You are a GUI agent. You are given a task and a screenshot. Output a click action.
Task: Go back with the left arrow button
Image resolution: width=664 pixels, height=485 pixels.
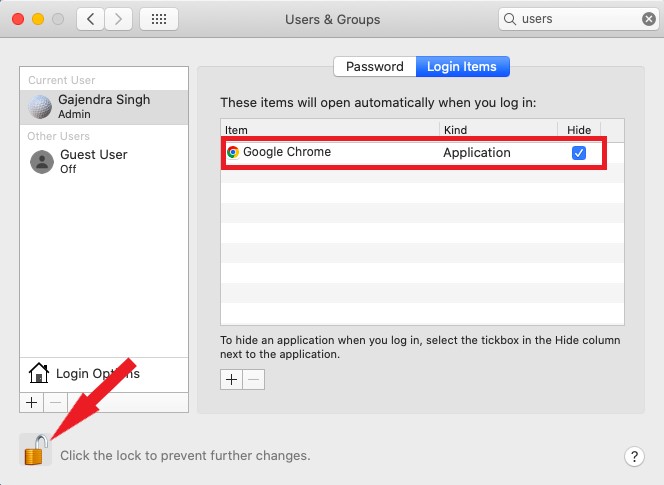[x=91, y=19]
